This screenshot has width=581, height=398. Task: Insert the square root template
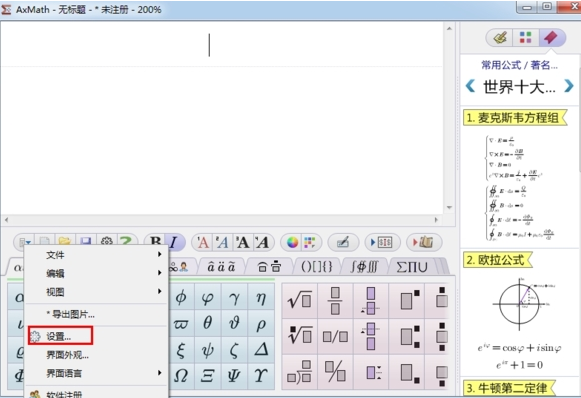pyautogui.click(x=299, y=301)
